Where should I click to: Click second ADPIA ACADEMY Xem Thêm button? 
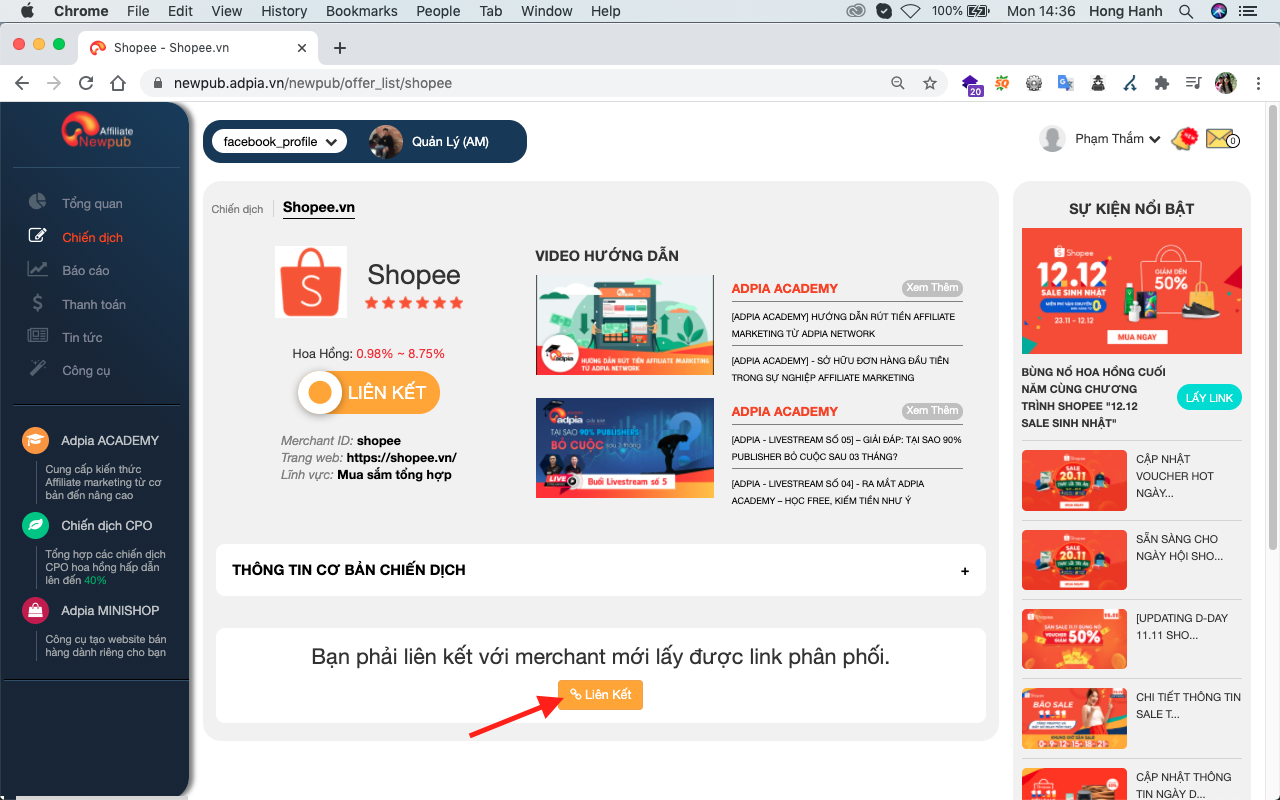pos(932,411)
